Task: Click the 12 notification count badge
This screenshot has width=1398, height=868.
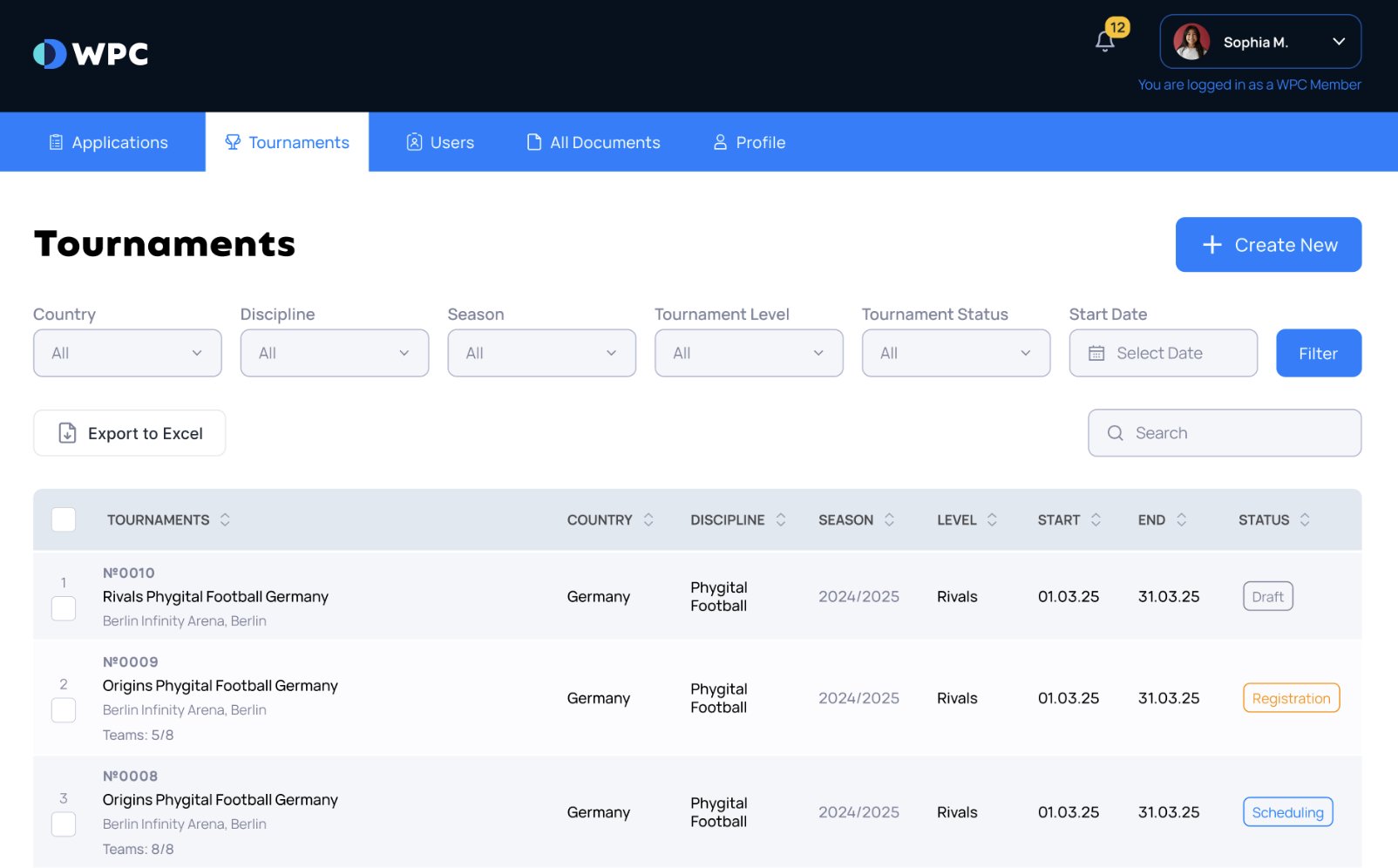Action: click(x=1117, y=27)
